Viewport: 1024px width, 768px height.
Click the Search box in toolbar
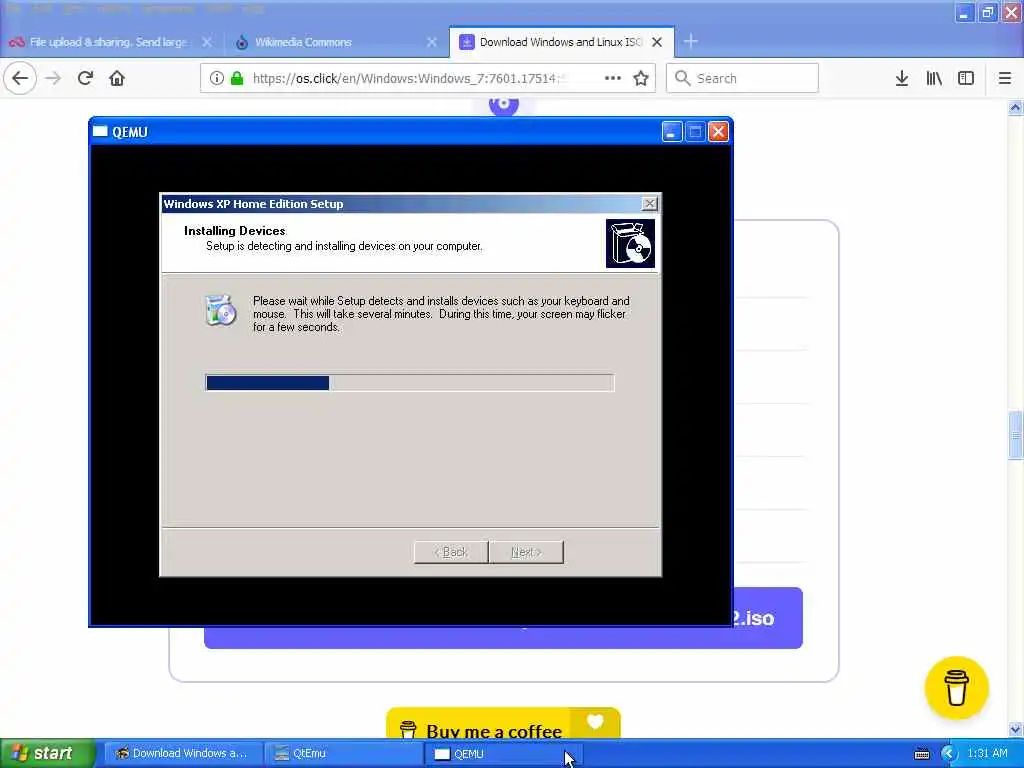tap(742, 78)
